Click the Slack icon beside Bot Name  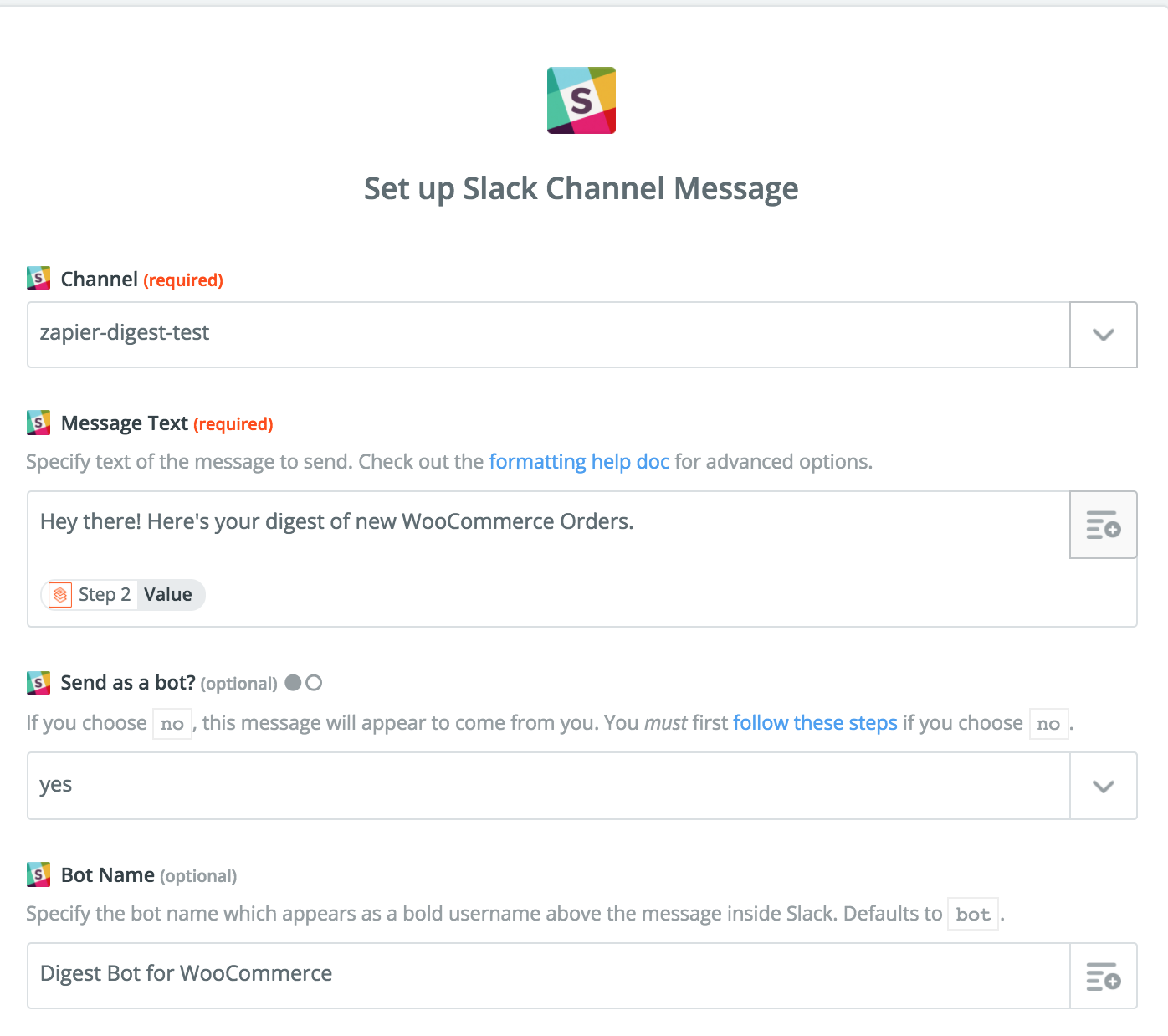[x=38, y=875]
